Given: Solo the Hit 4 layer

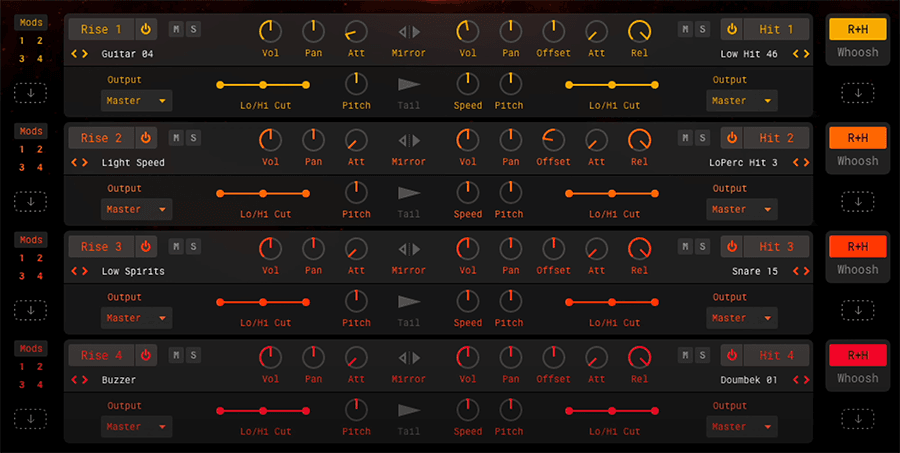Looking at the screenshot, I should coord(703,355).
